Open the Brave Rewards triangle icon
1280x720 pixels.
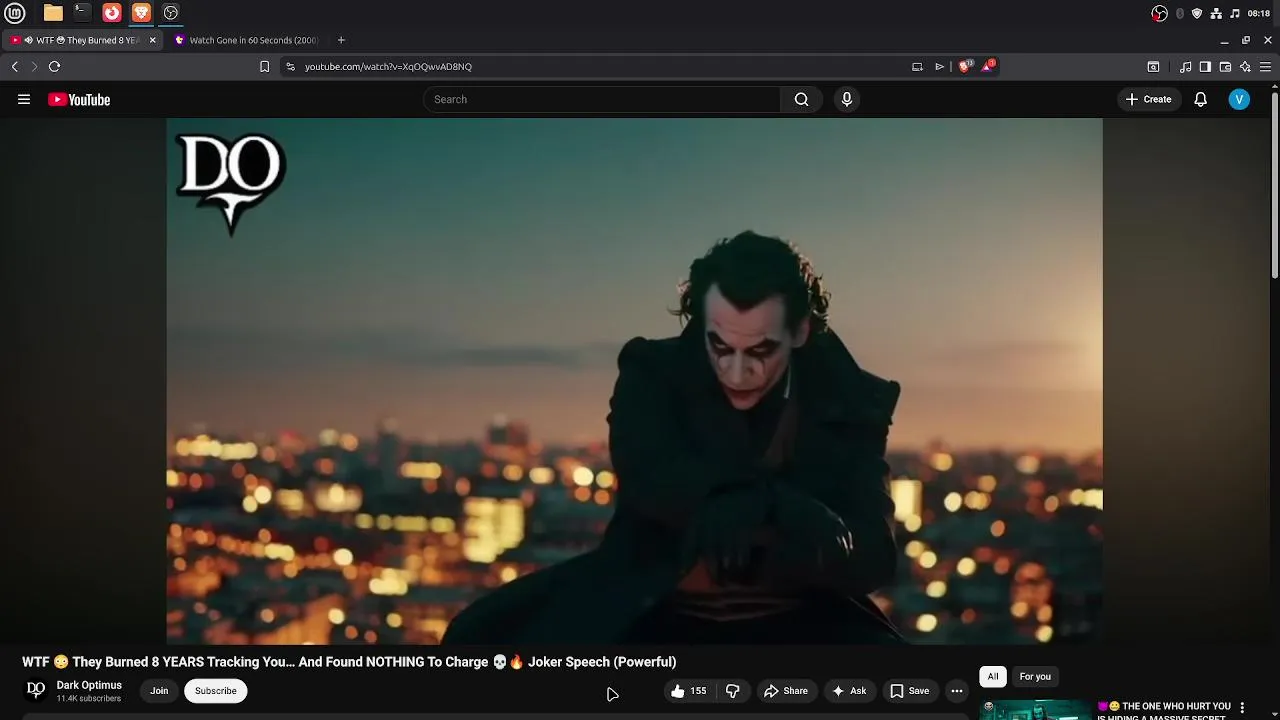click(x=988, y=66)
